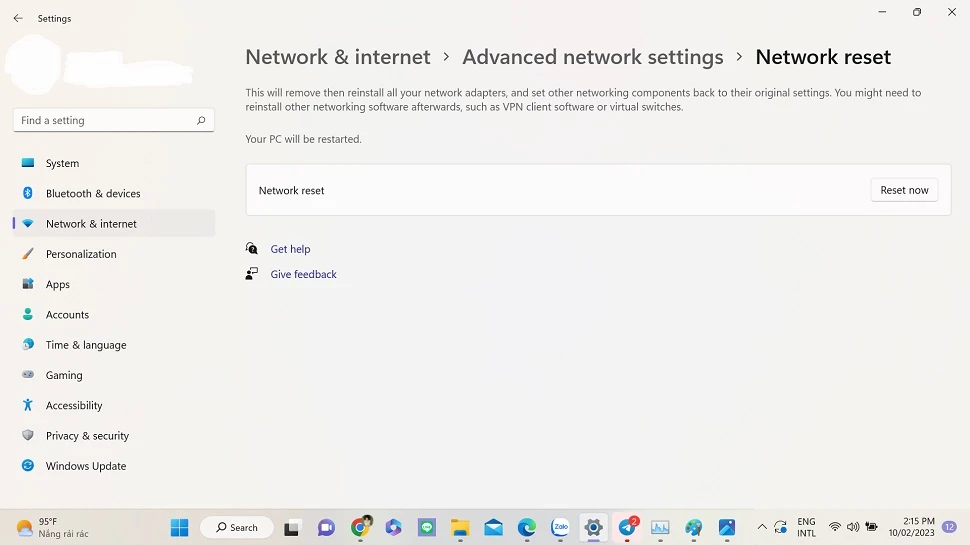The width and height of the screenshot is (970, 545).
Task: Open Bluetooth & devices settings
Action: tap(93, 193)
